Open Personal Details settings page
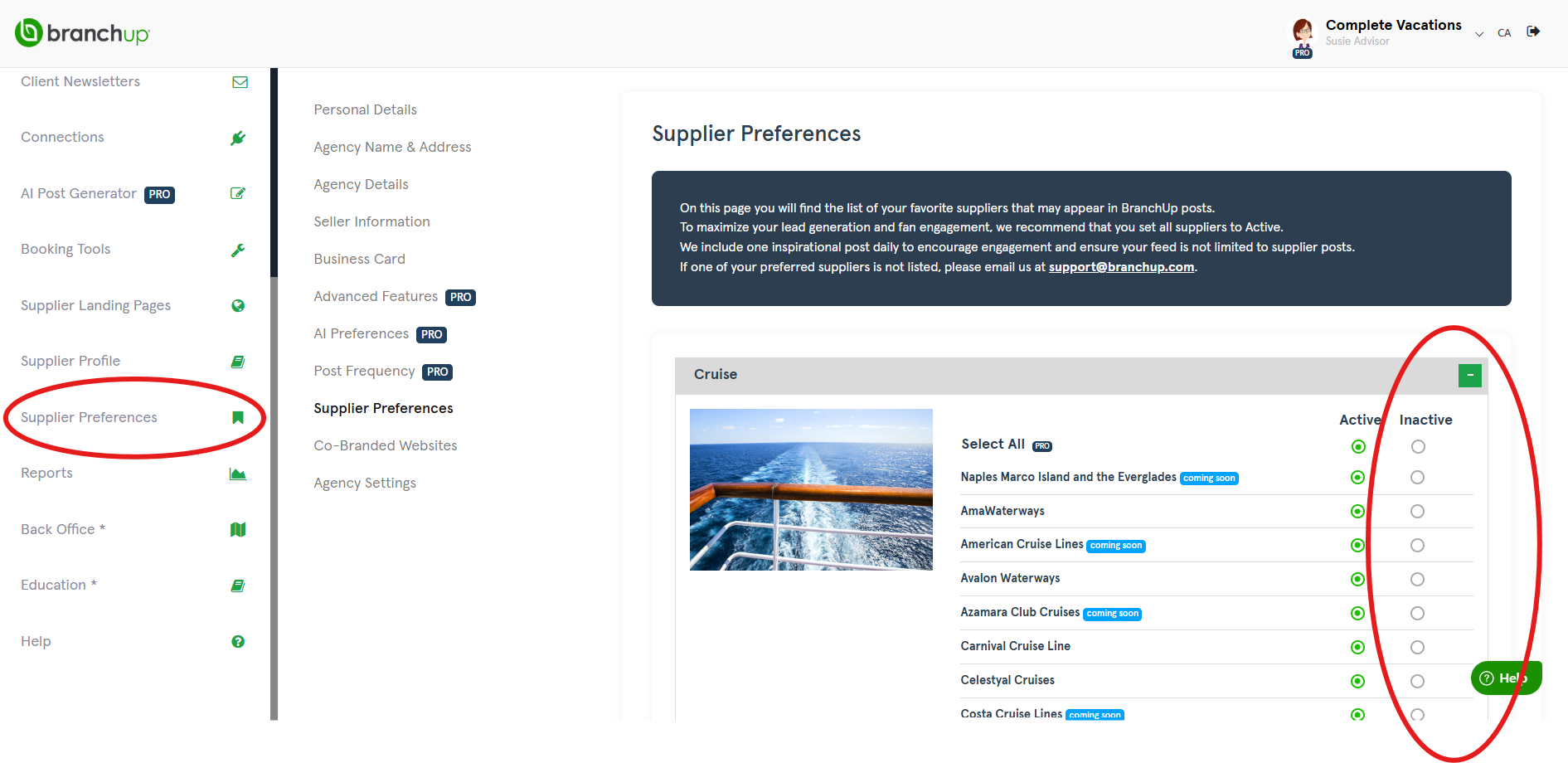This screenshot has height=763, width=1568. click(x=365, y=109)
